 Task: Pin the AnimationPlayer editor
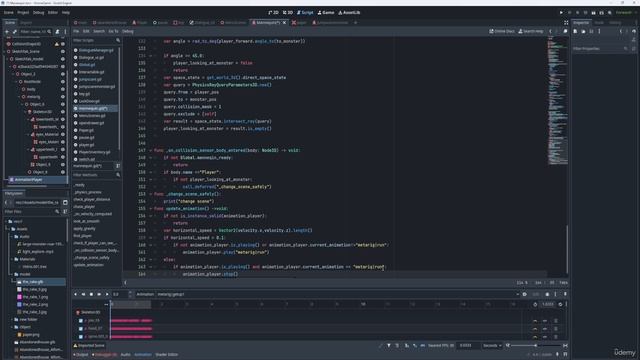[565, 294]
